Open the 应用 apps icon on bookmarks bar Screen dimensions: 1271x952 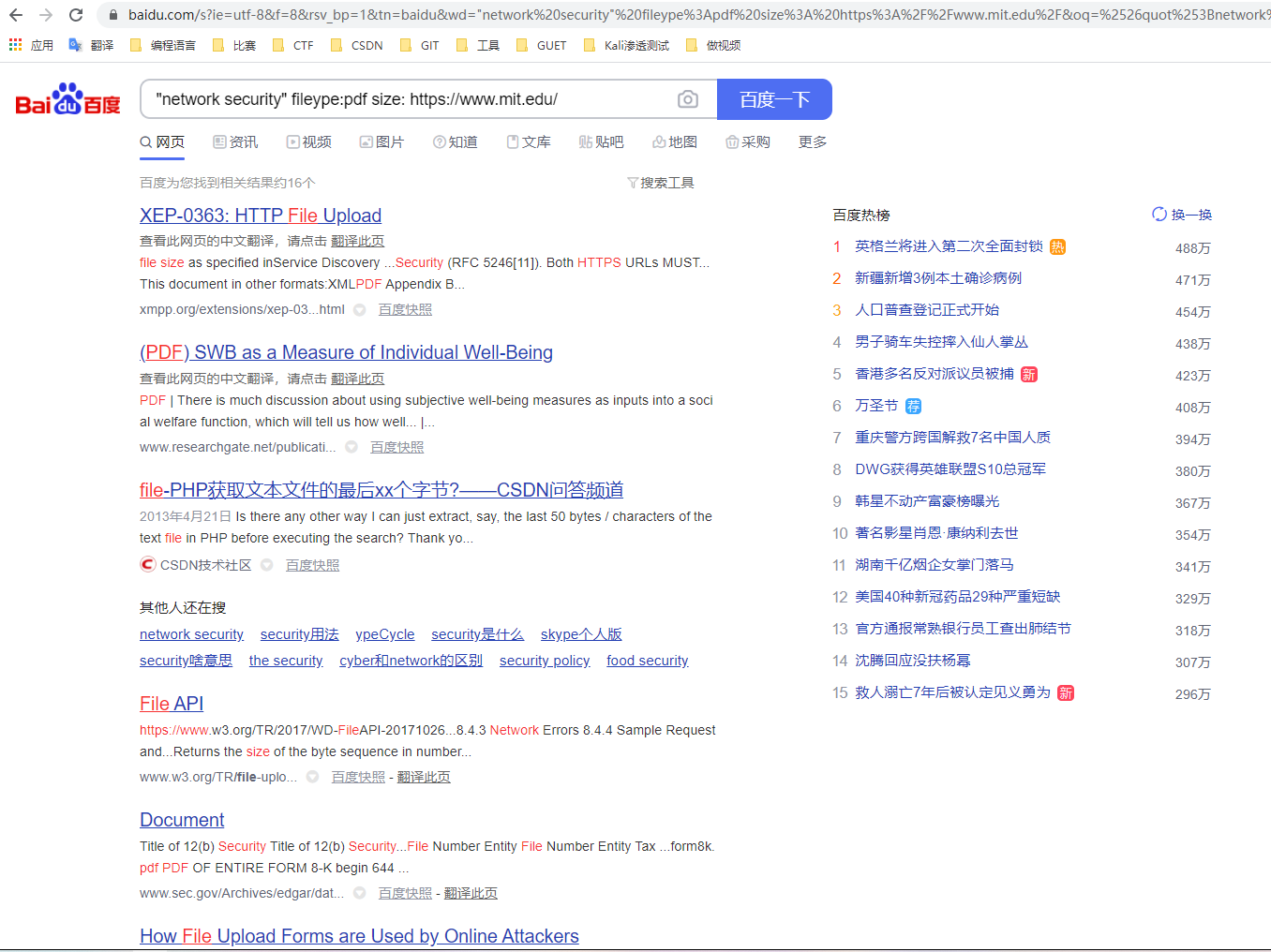14,44
